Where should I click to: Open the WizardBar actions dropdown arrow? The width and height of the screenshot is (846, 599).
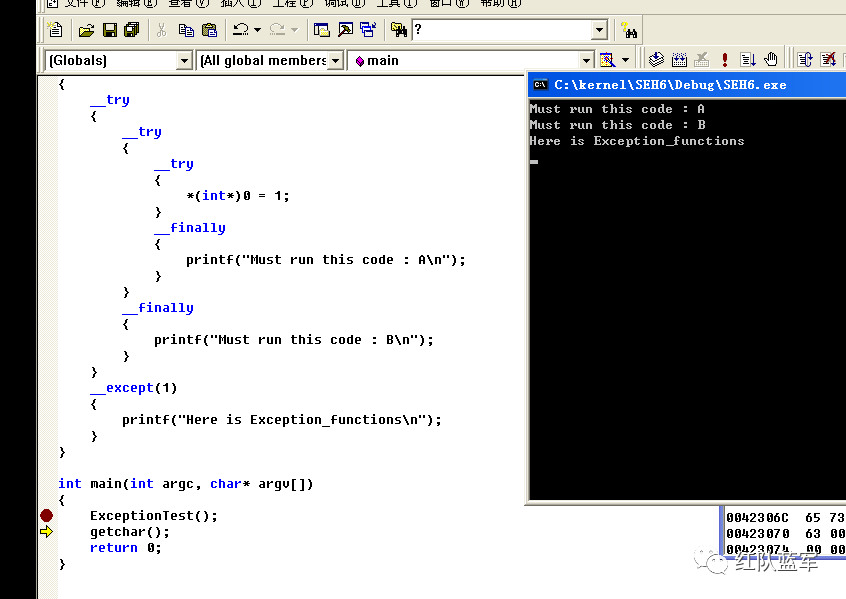[x=625, y=60]
